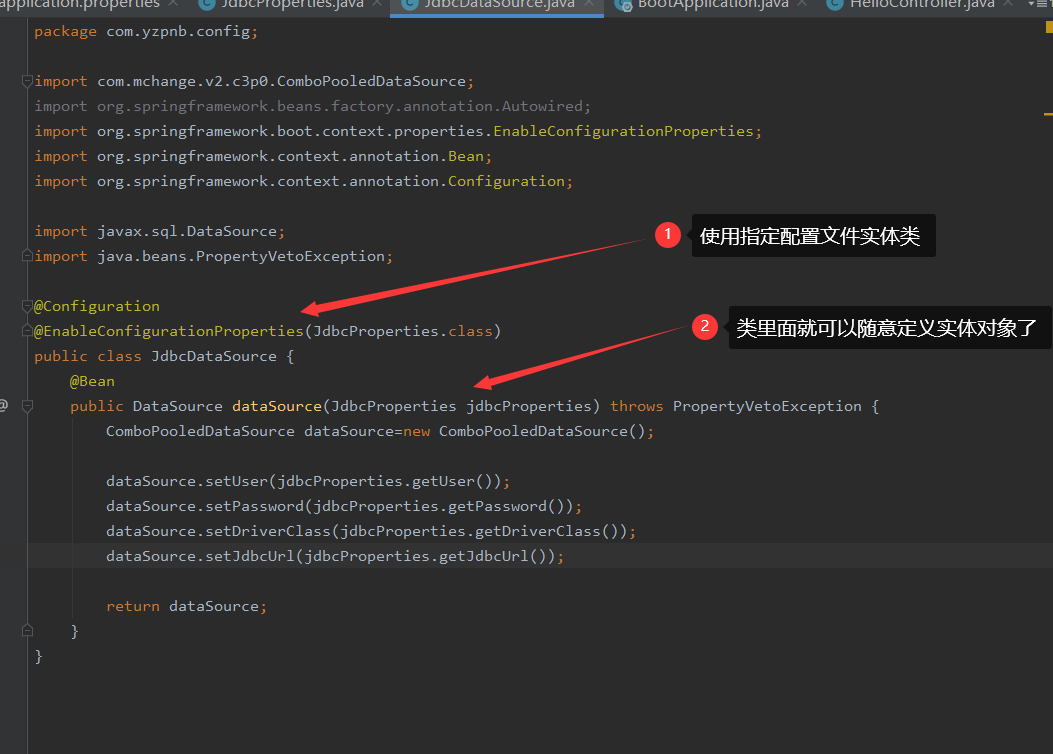
Task: Close the application.properties tab
Action: tap(173, 4)
